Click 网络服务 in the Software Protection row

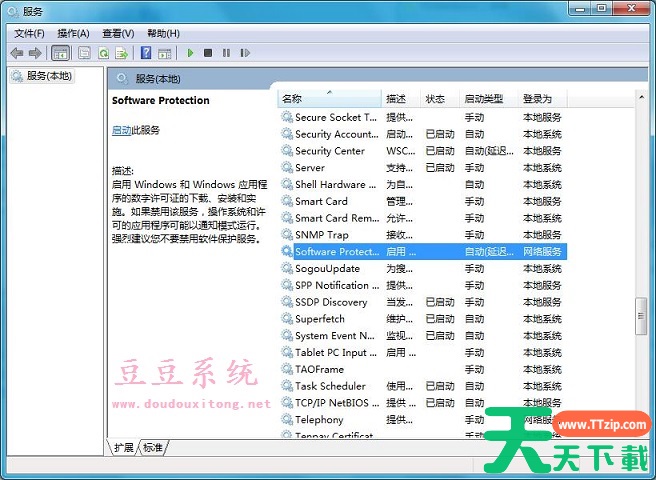[x=542, y=252]
